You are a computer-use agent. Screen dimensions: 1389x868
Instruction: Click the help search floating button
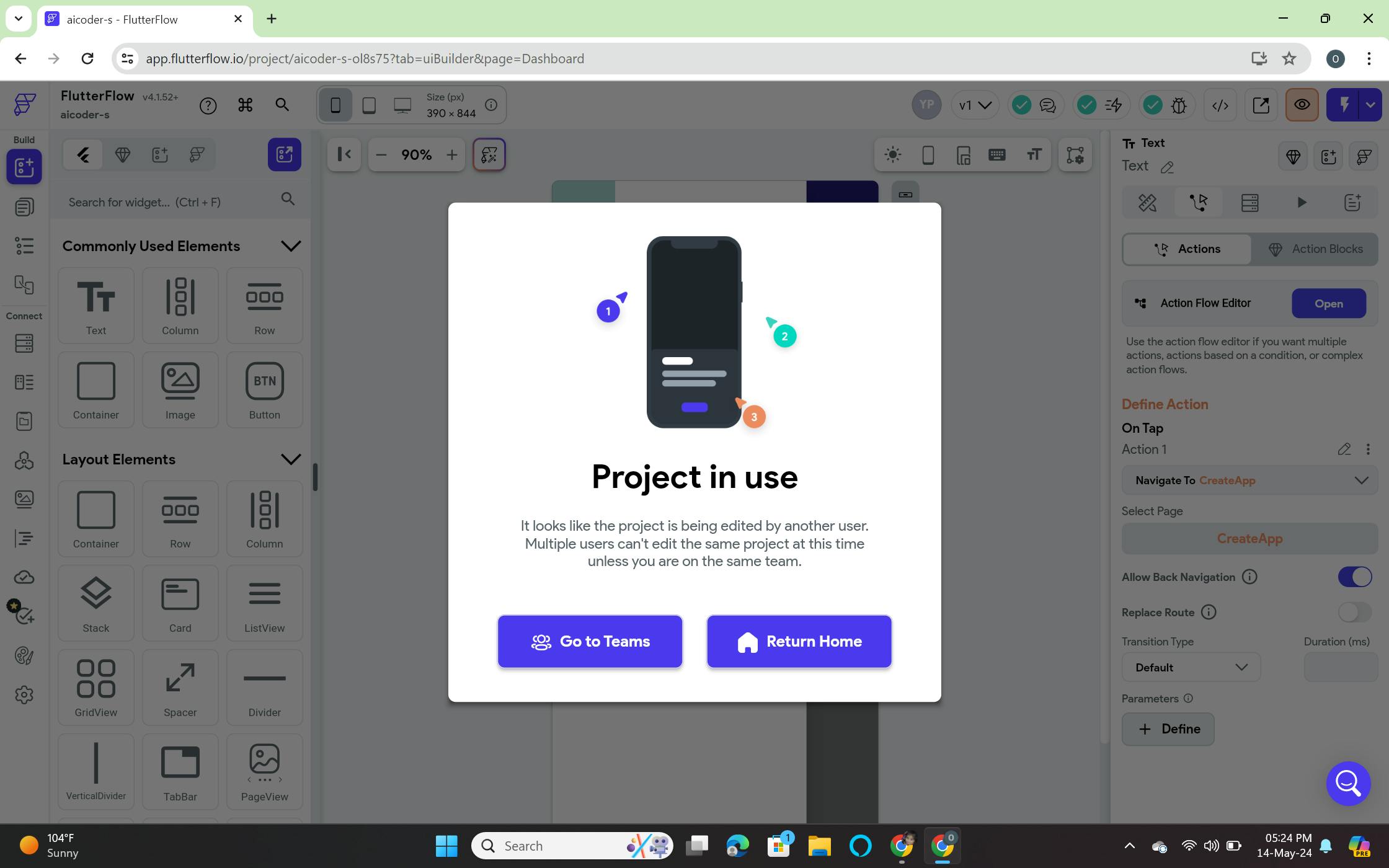tap(1348, 784)
